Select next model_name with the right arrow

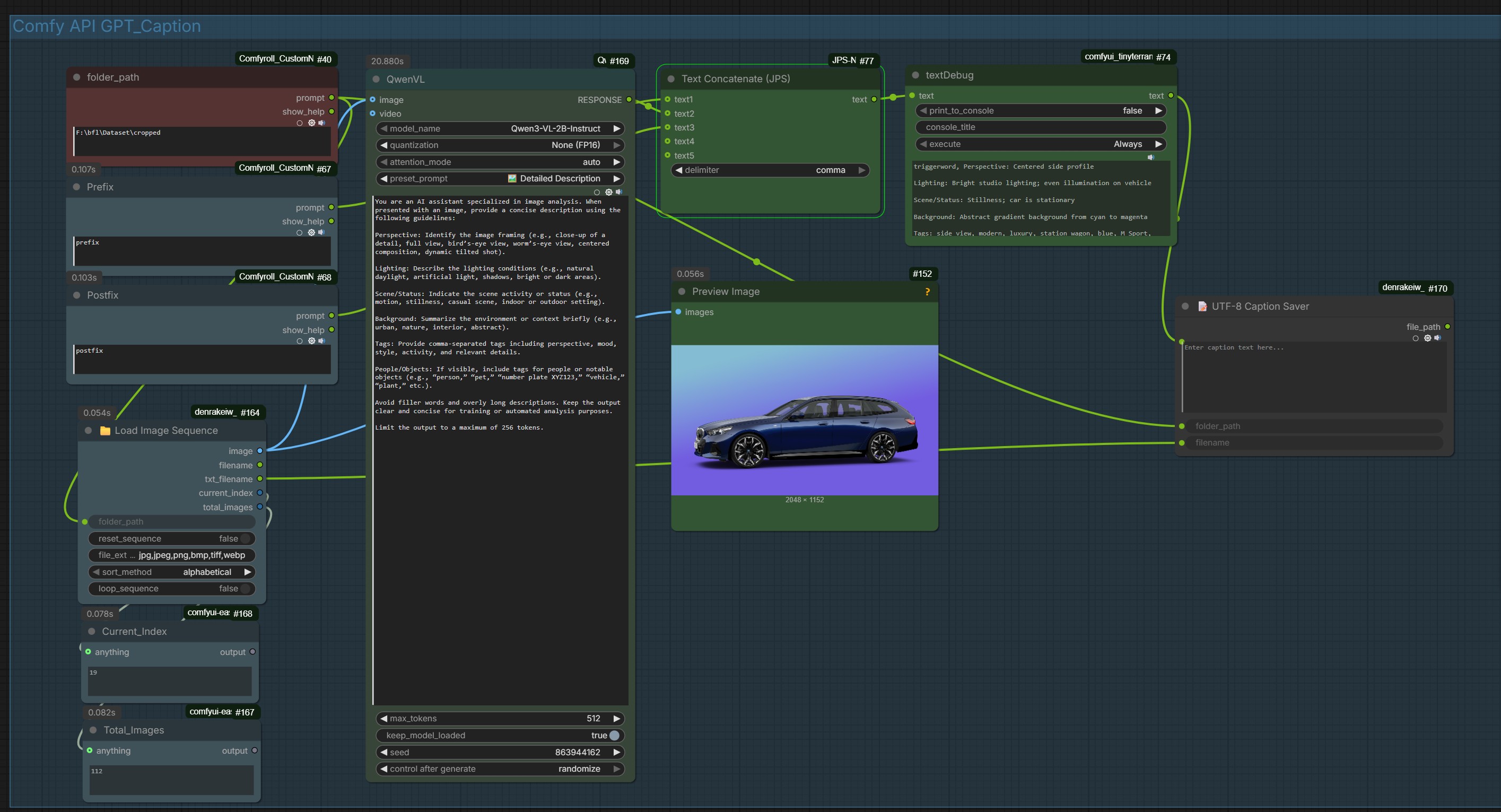(616, 129)
